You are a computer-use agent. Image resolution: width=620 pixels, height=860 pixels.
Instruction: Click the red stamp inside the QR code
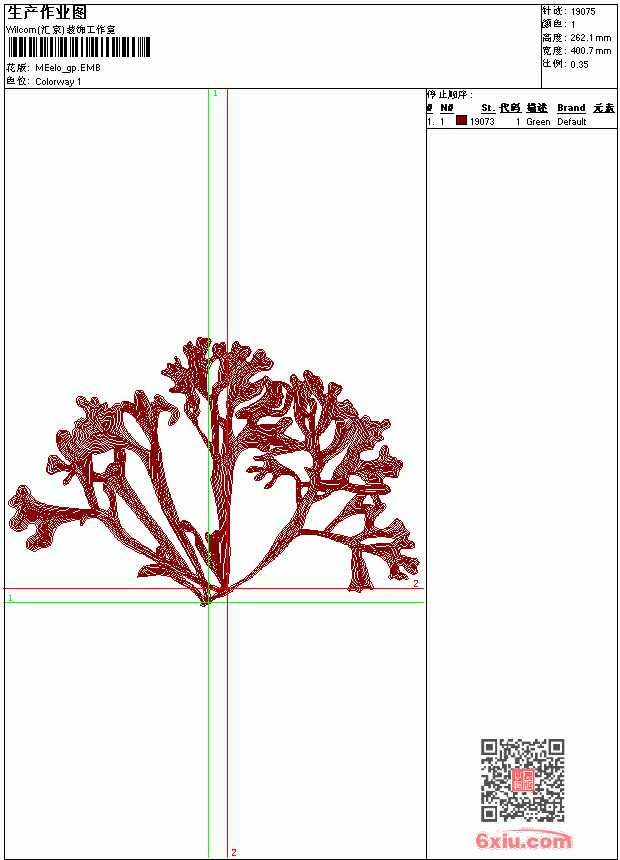[x=523, y=780]
